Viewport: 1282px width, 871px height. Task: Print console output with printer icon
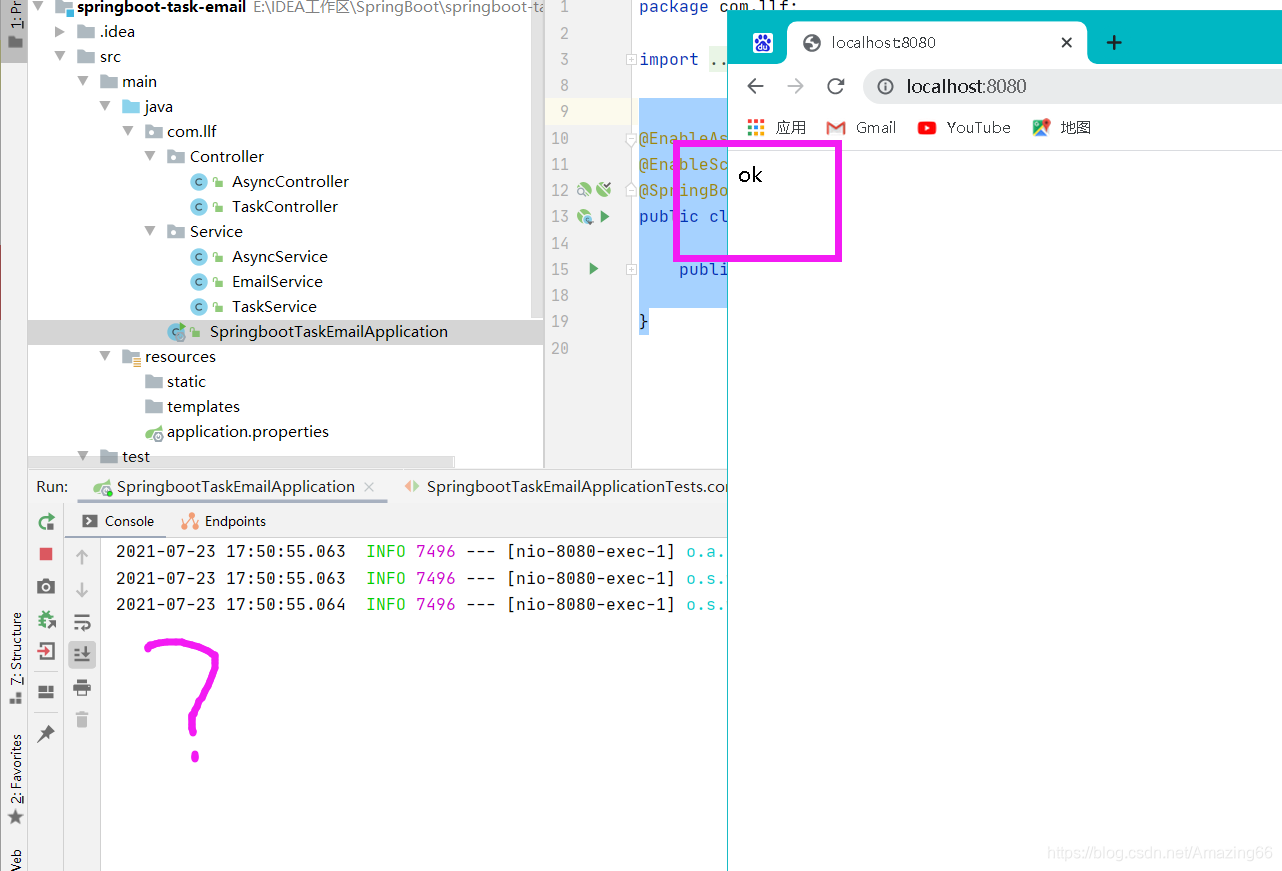pyautogui.click(x=82, y=687)
